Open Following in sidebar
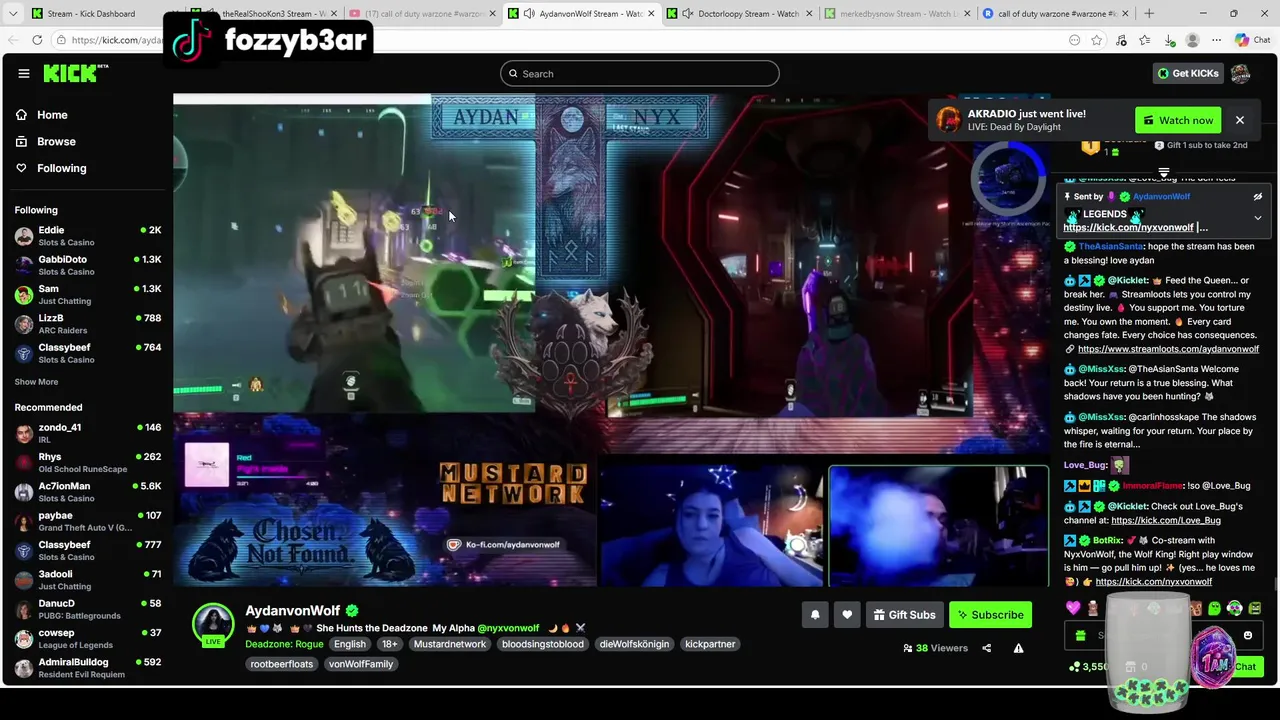 click(x=62, y=168)
